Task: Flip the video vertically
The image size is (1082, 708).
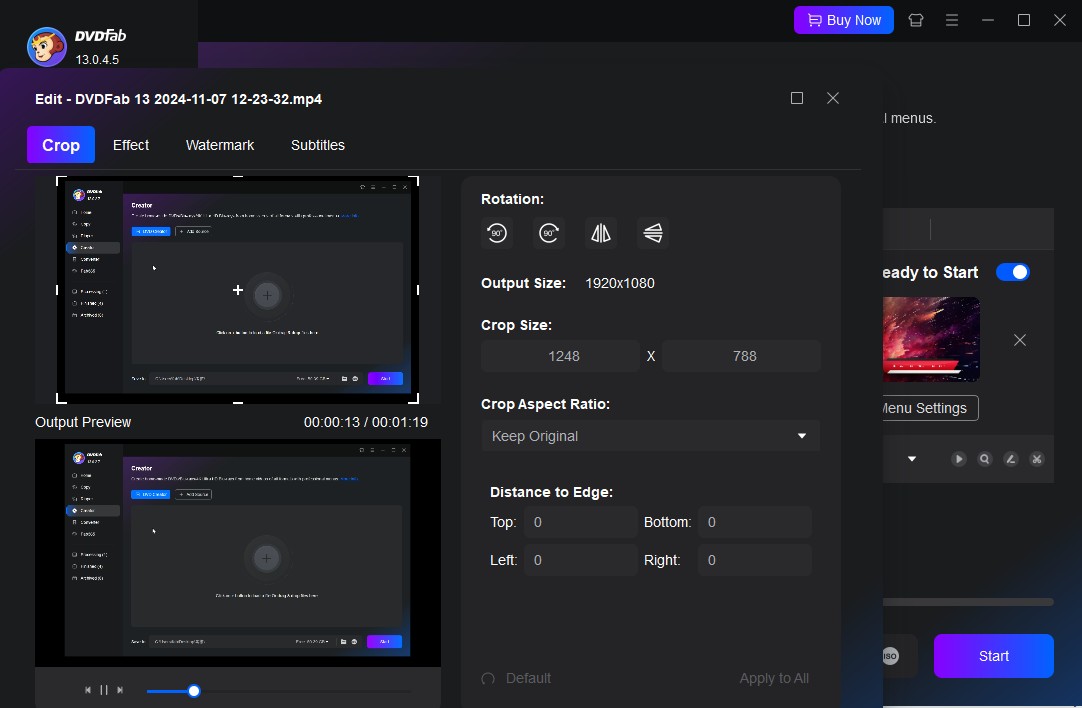Action: point(652,233)
